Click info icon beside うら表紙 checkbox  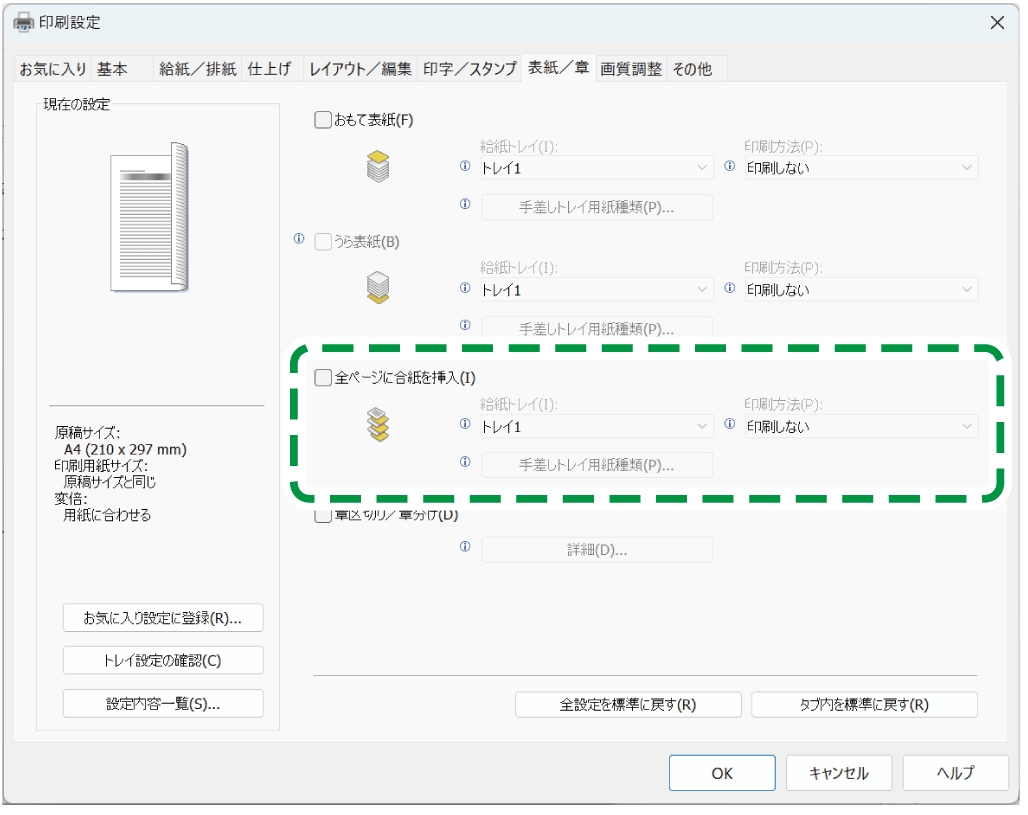299,240
